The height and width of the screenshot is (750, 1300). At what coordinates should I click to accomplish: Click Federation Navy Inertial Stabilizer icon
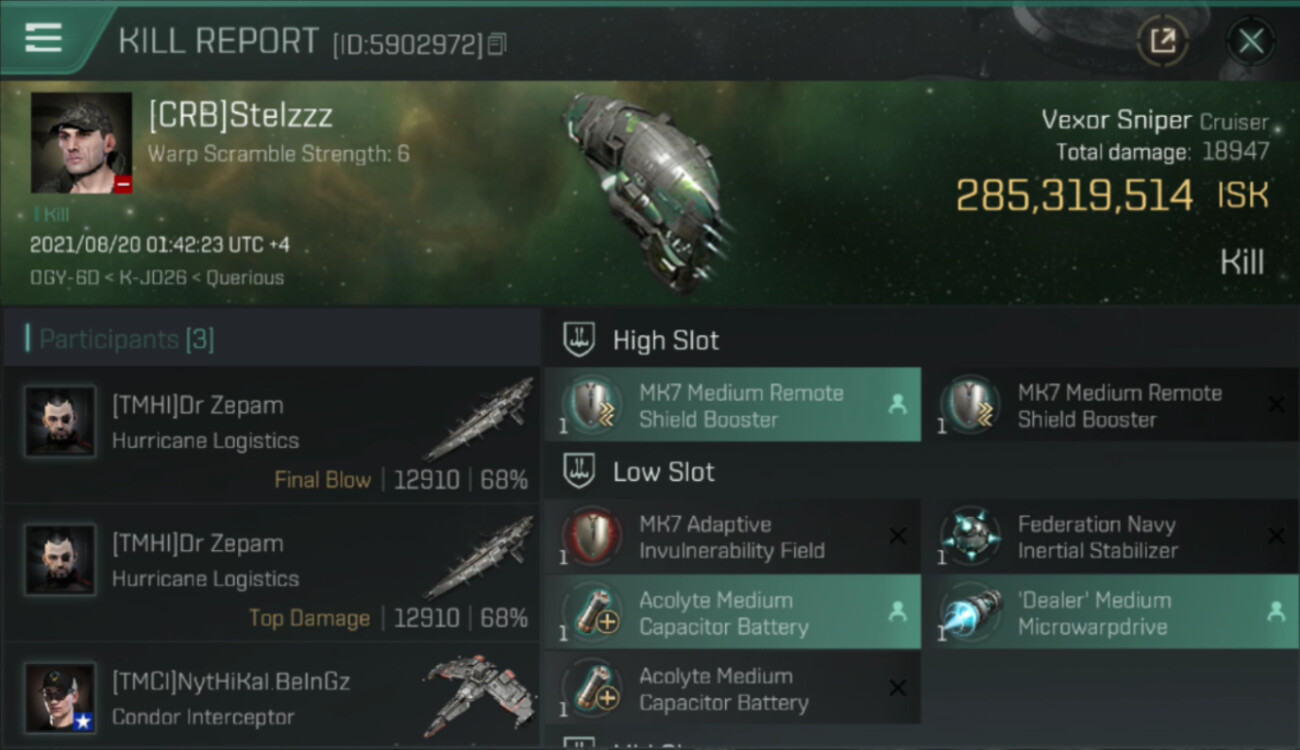(x=970, y=537)
